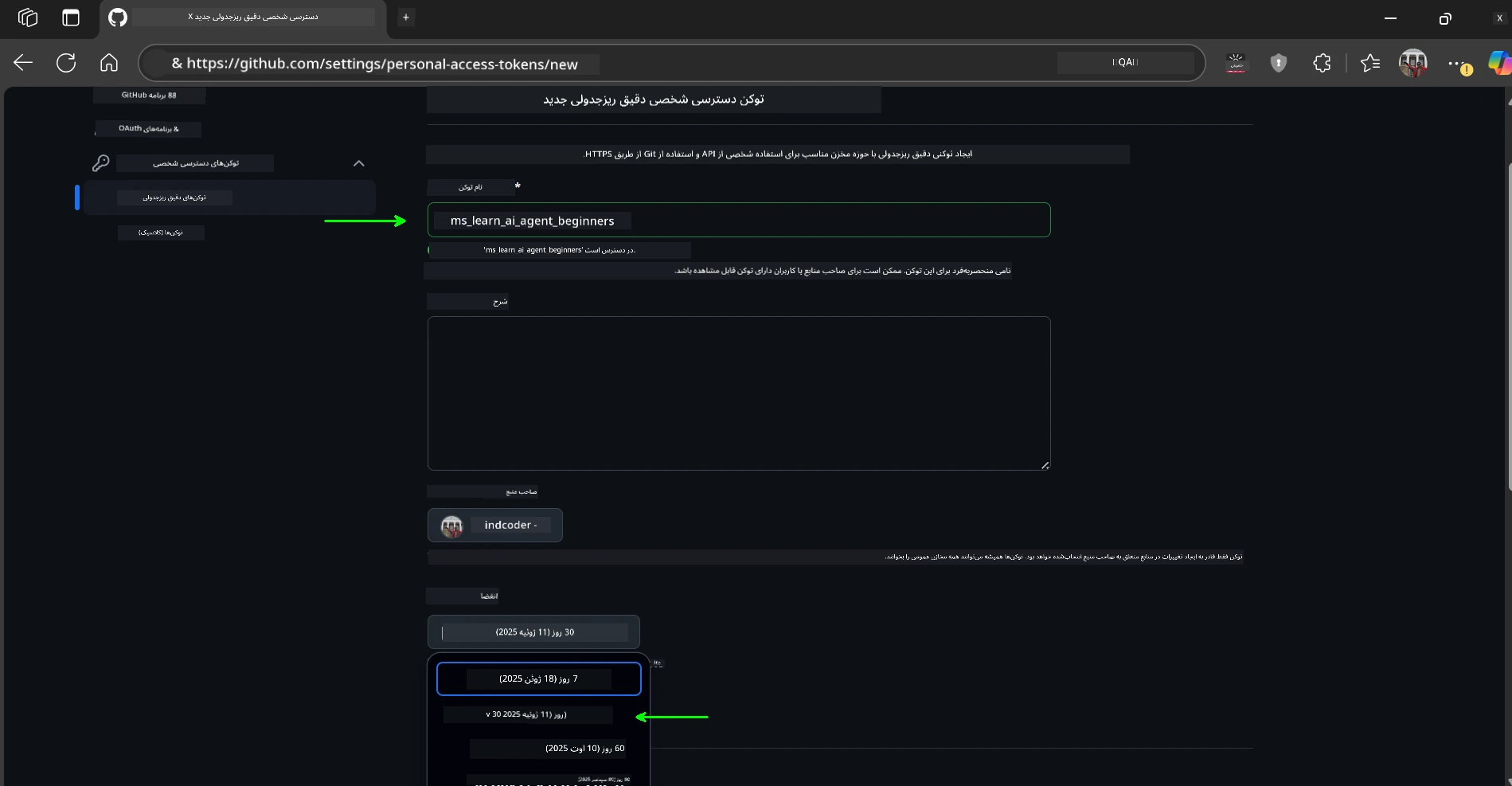Select the fine-grained token browser tab
Screen dimensions: 1512x786
click(x=247, y=16)
